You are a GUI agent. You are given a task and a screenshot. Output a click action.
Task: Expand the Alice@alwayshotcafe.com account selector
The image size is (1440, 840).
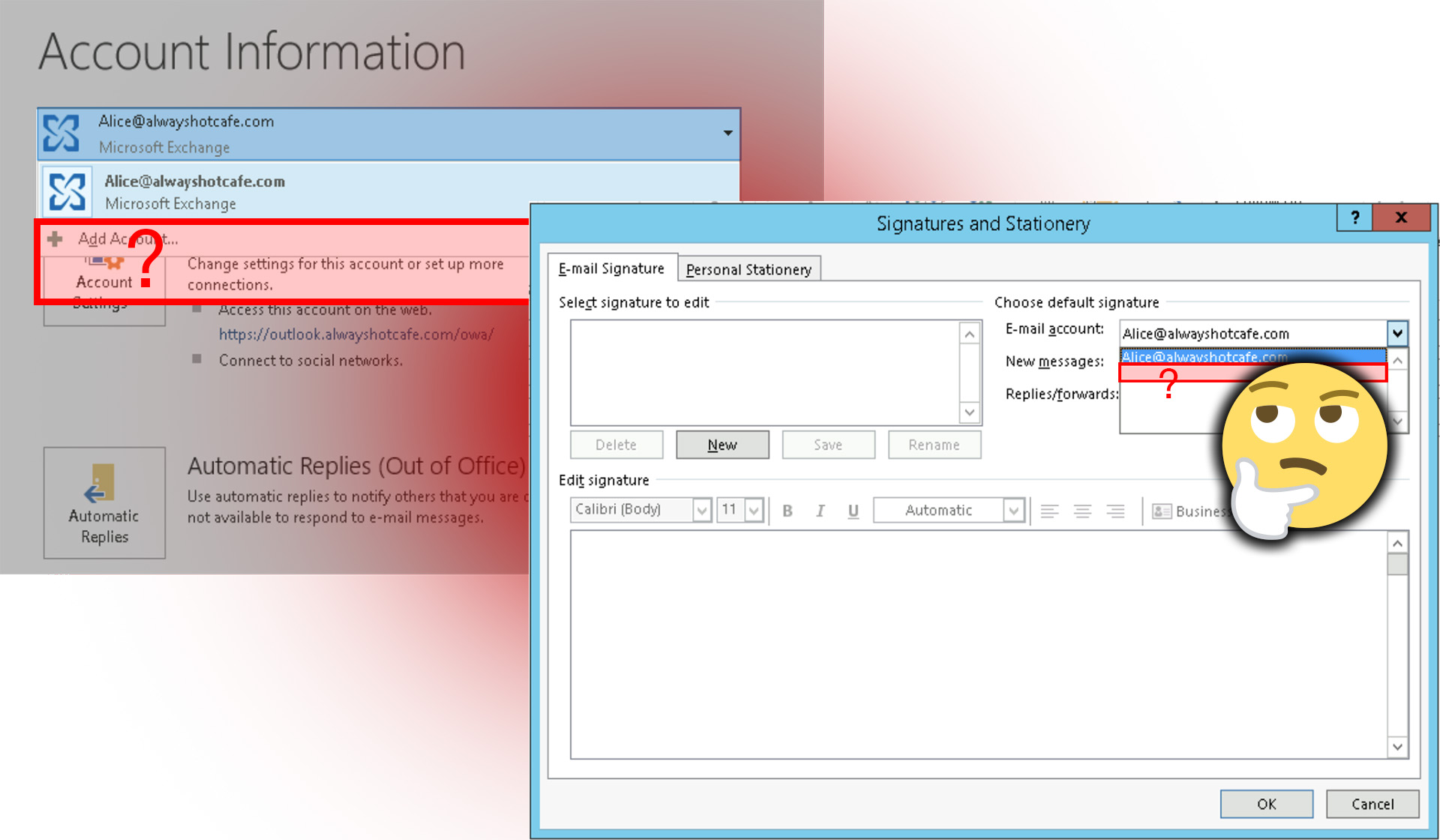click(726, 133)
